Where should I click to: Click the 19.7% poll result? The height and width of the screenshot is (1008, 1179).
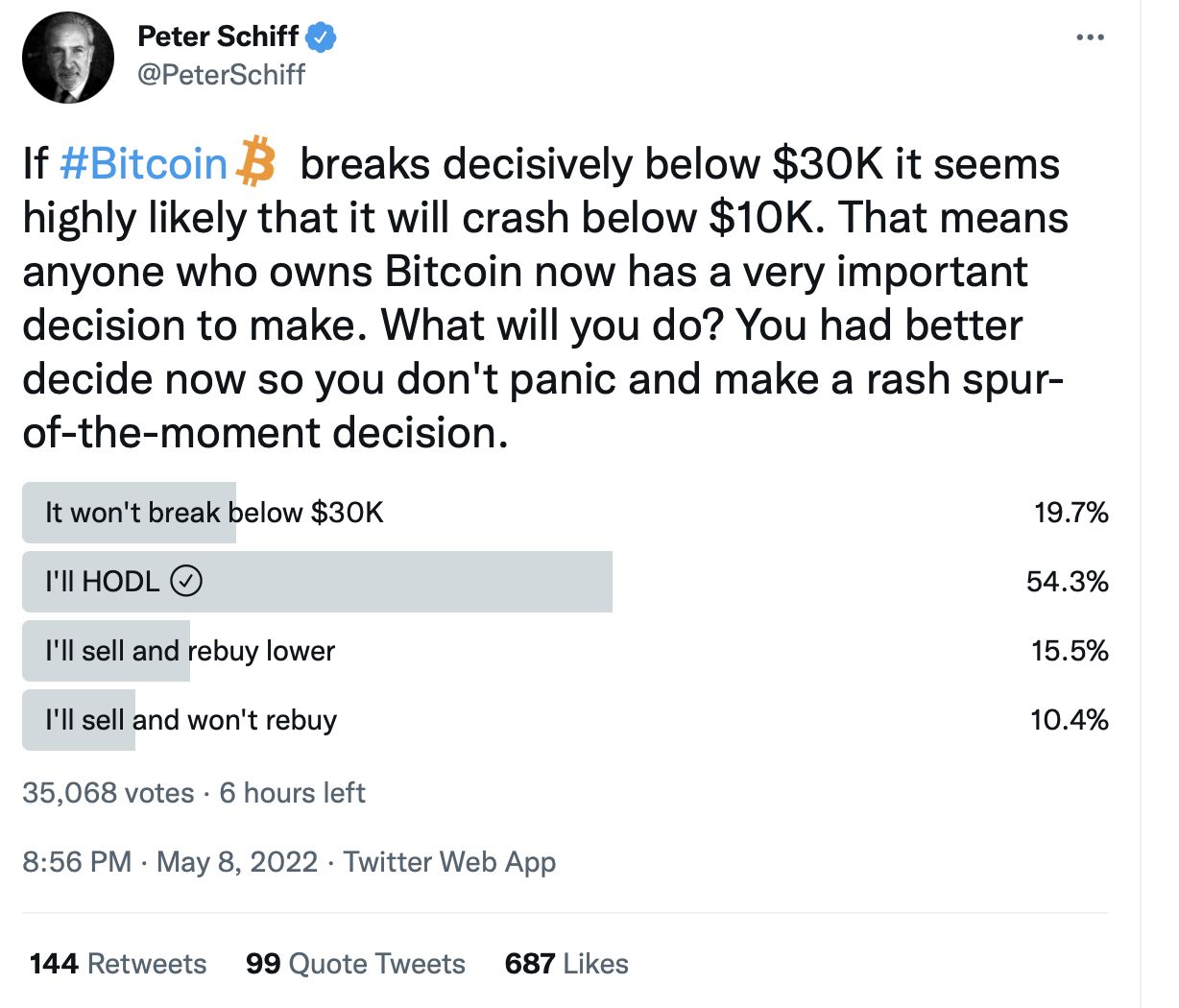(1071, 513)
